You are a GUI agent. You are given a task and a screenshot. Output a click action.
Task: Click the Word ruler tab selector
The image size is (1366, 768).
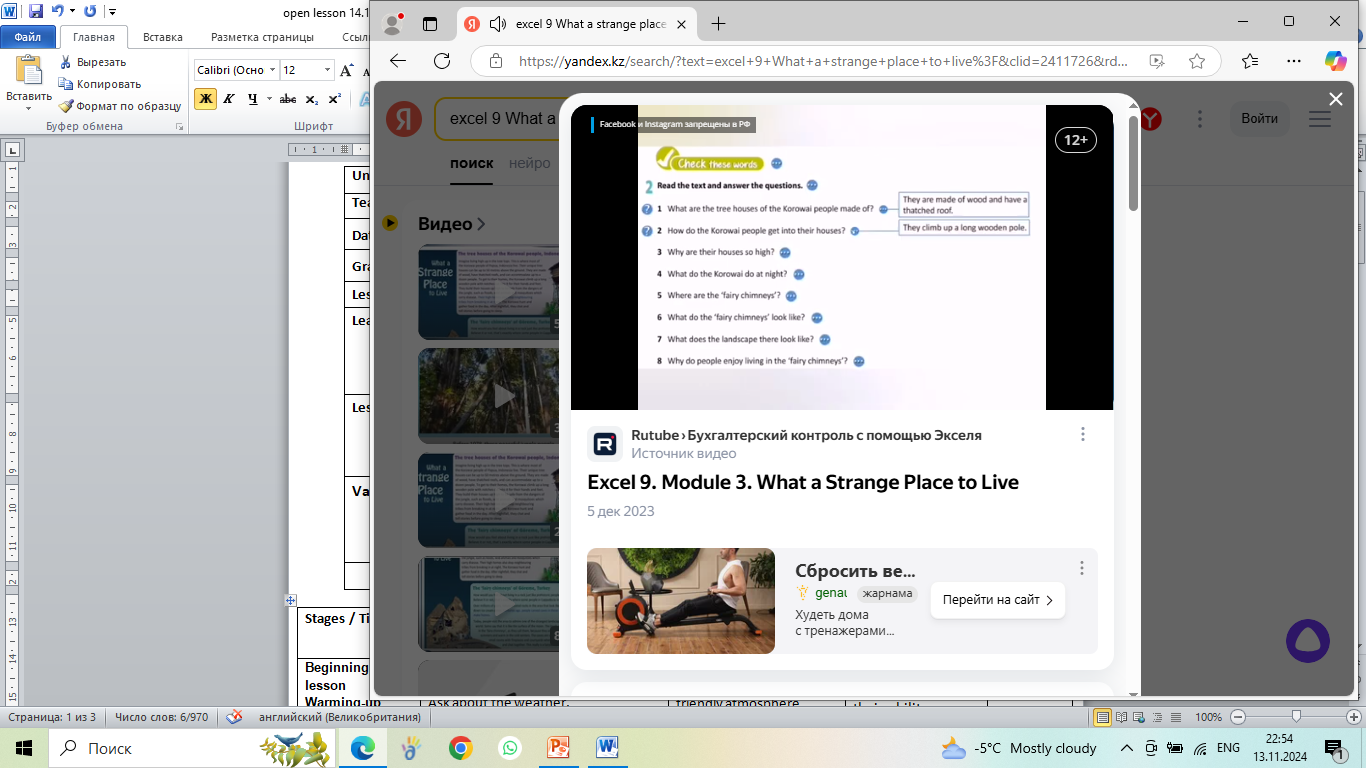tap(13, 150)
